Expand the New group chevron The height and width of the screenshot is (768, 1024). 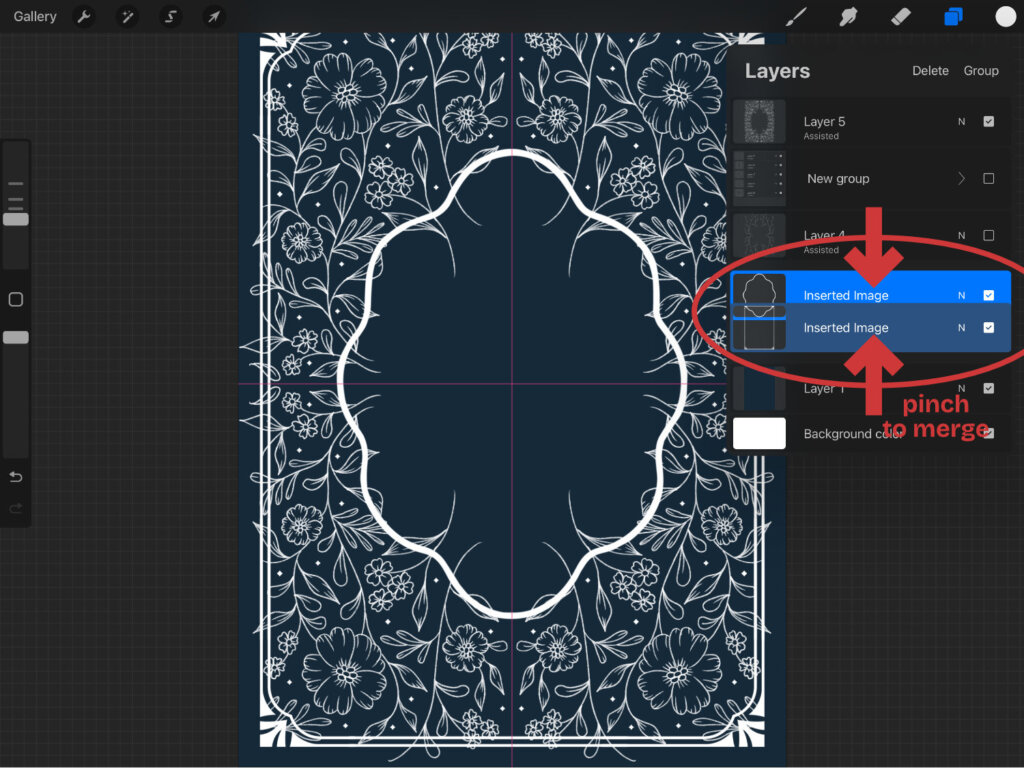coord(961,179)
